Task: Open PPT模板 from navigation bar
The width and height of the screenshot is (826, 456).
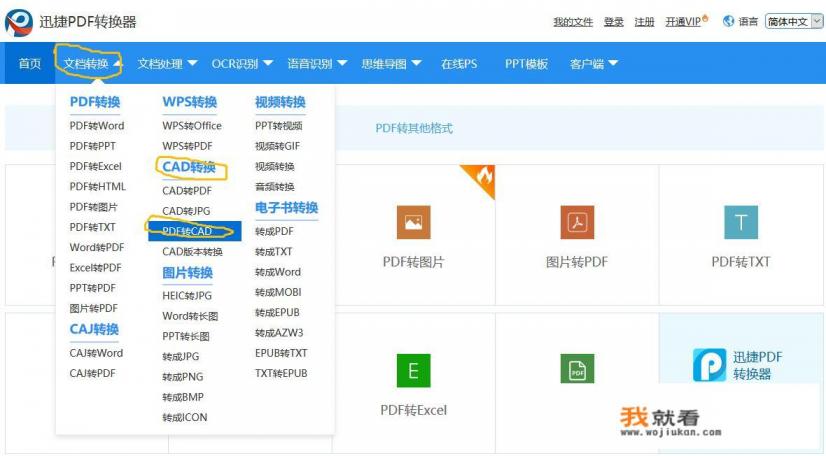Action: [x=526, y=64]
